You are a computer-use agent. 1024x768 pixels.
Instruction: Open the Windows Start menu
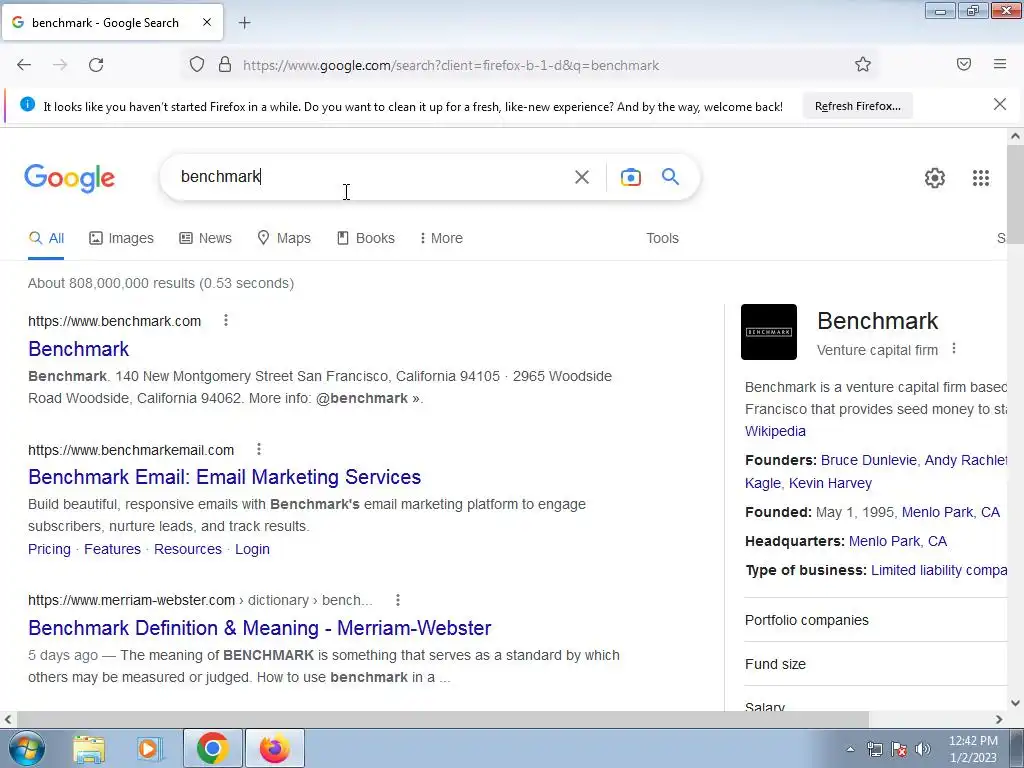(27, 748)
